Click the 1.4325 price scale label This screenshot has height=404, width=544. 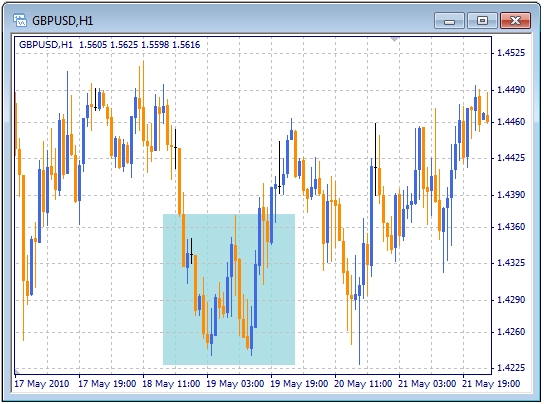point(511,263)
